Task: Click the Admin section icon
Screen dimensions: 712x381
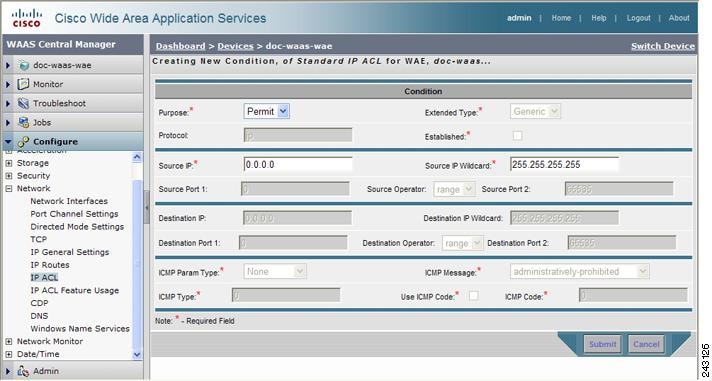Action: 23,371
